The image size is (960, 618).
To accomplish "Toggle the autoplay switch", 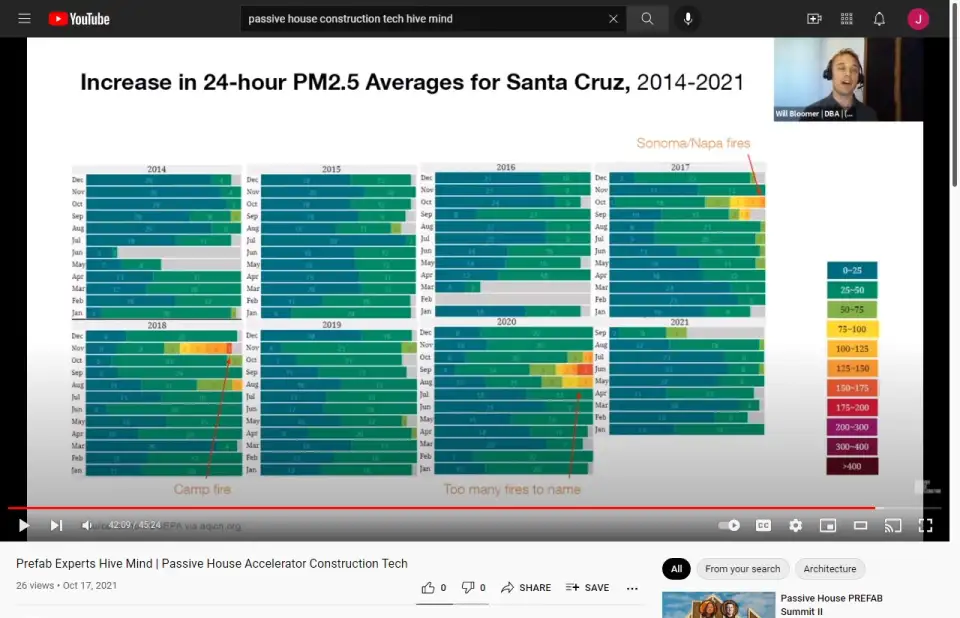I will (730, 525).
